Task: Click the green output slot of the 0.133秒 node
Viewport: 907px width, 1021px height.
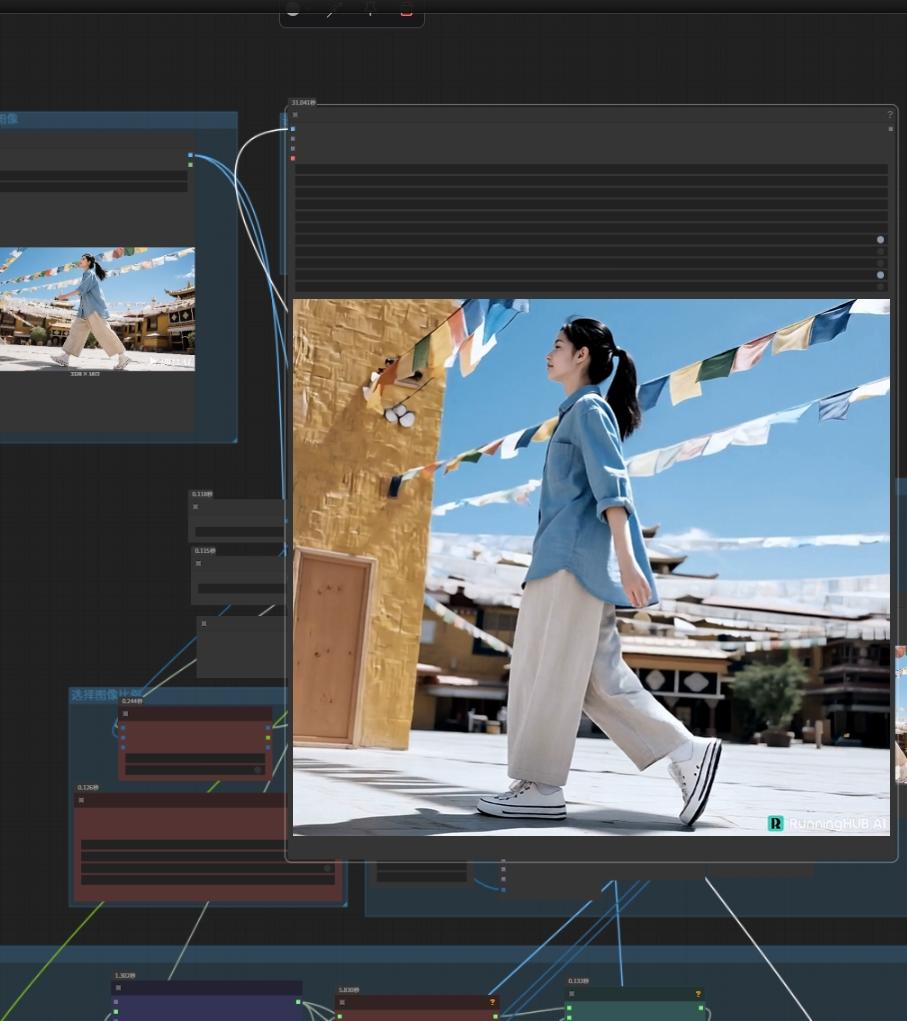Action: pos(701,1008)
